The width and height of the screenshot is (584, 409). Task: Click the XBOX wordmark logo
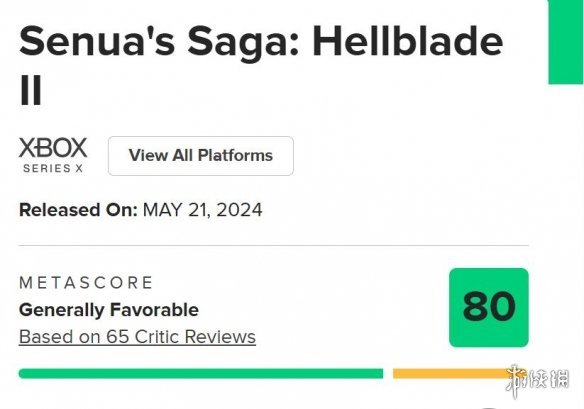(53, 148)
